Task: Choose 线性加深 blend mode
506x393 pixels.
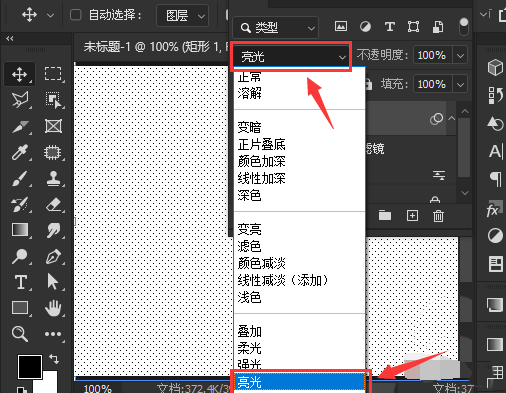Action: coord(300,179)
